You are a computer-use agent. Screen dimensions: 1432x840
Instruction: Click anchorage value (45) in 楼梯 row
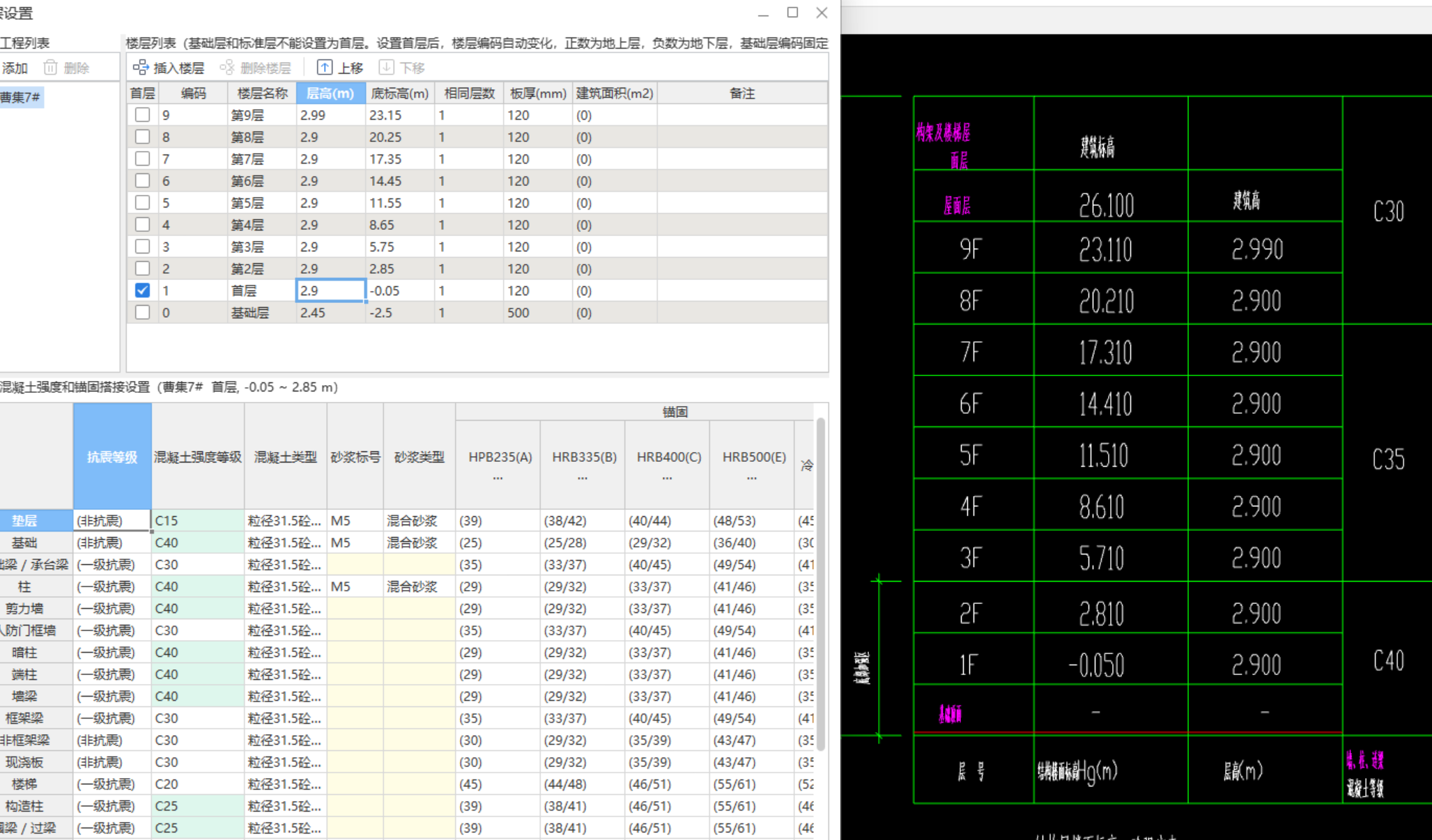pyautogui.click(x=498, y=784)
